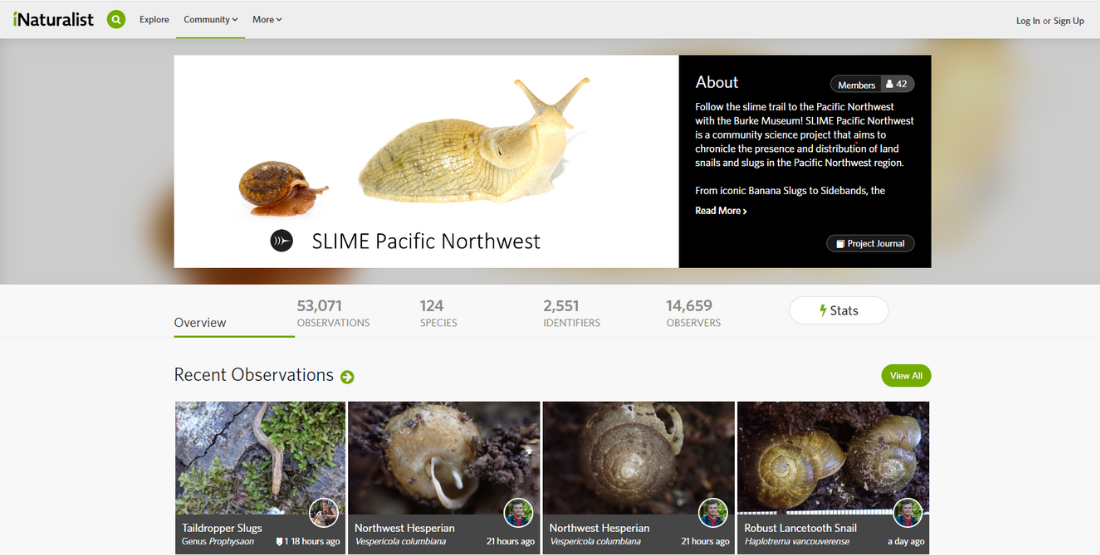
Task: Select the 2,551 Identifiers tab
Action: 572,314
